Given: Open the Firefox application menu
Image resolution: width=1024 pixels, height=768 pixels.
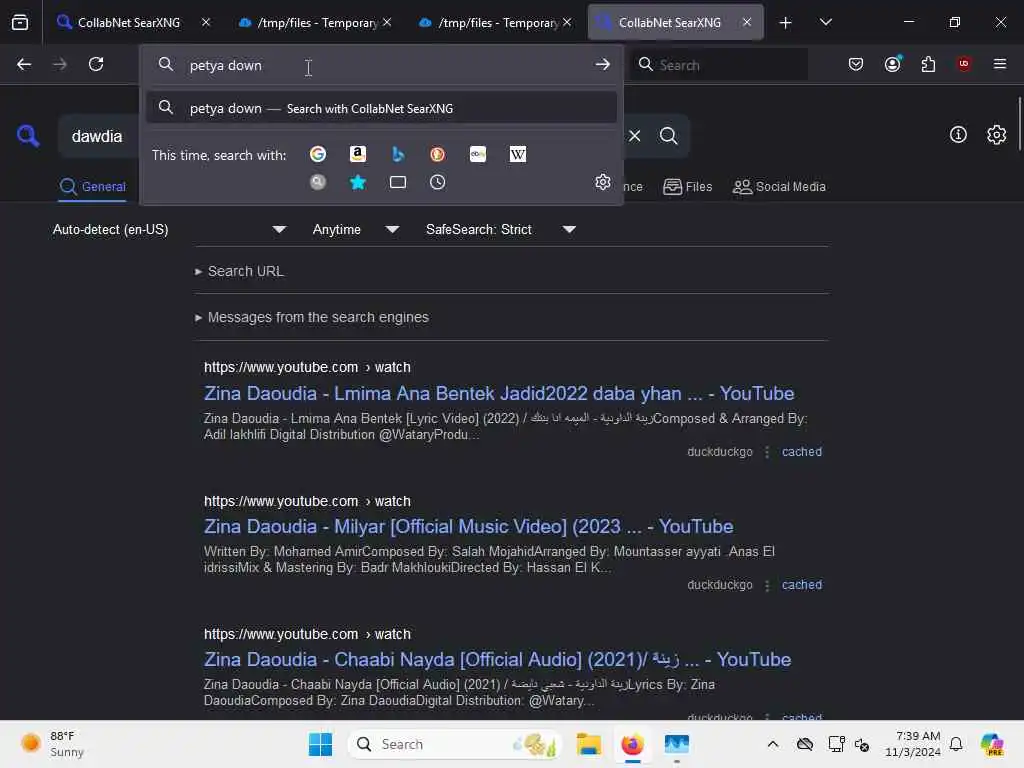Looking at the screenshot, I should 999,64.
